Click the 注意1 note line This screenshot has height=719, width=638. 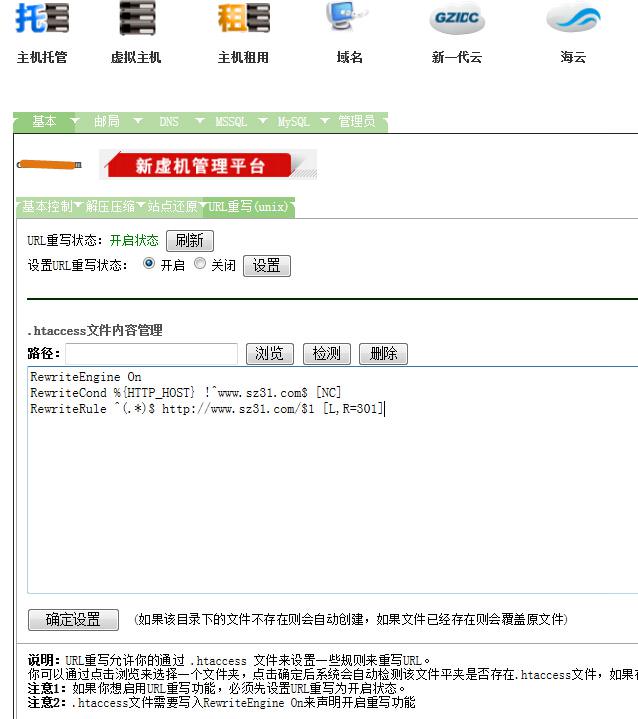point(216,689)
